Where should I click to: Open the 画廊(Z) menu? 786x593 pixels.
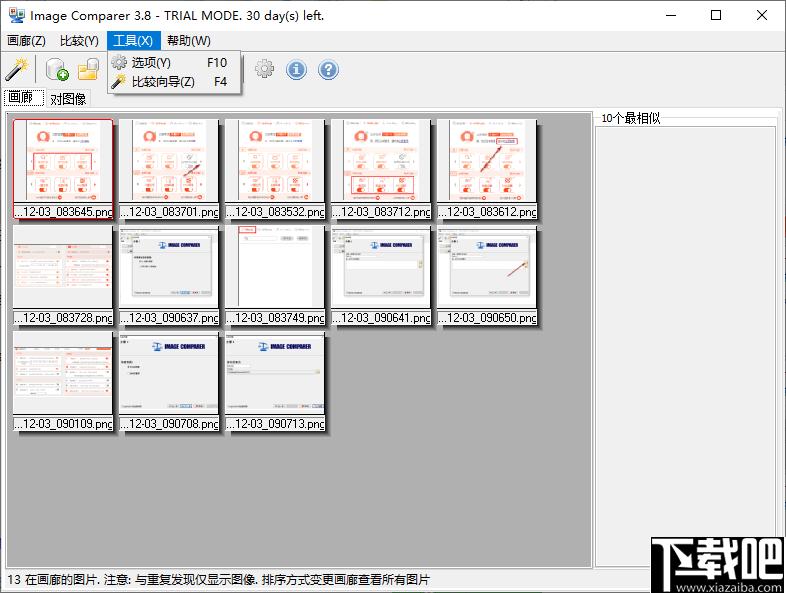pyautogui.click(x=26, y=40)
